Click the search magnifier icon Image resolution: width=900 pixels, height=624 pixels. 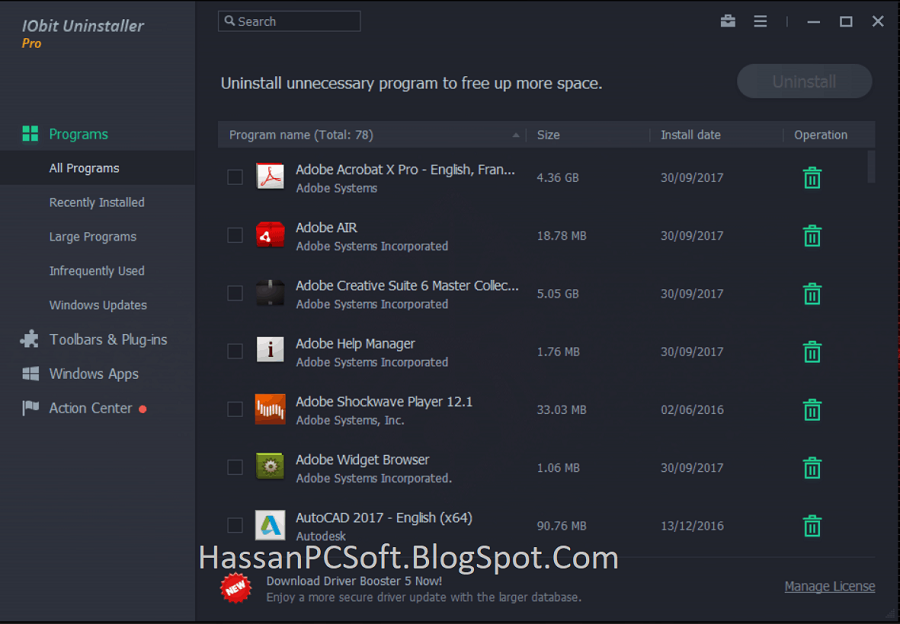tap(230, 21)
